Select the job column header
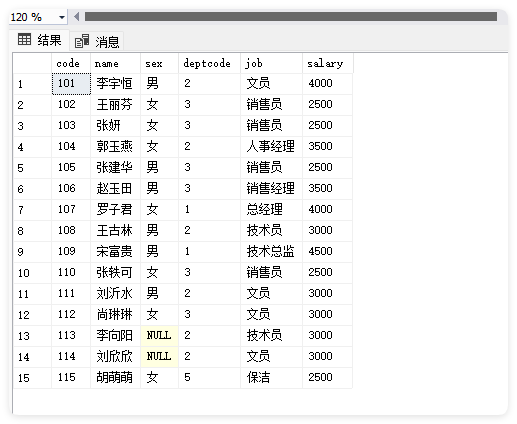 [x=271, y=63]
